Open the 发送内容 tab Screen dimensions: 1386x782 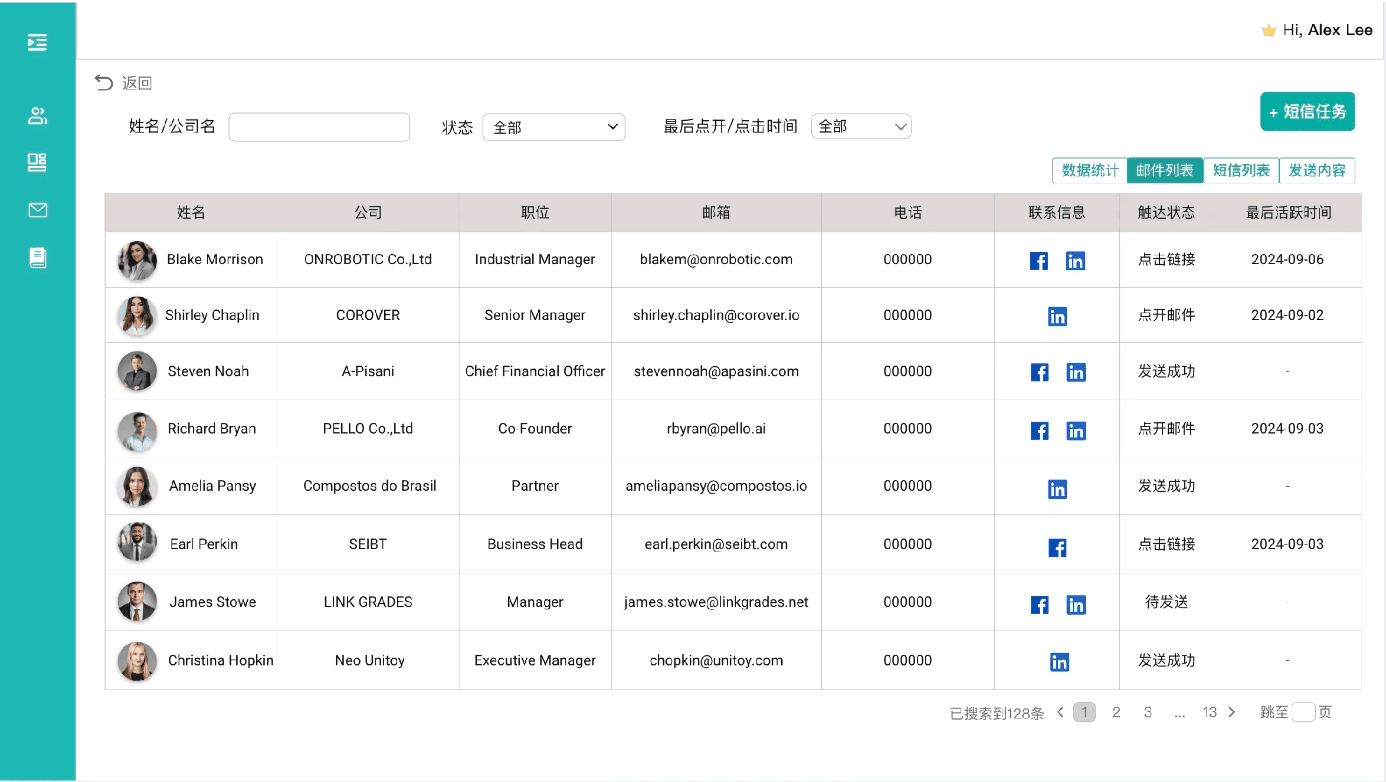tap(1317, 170)
